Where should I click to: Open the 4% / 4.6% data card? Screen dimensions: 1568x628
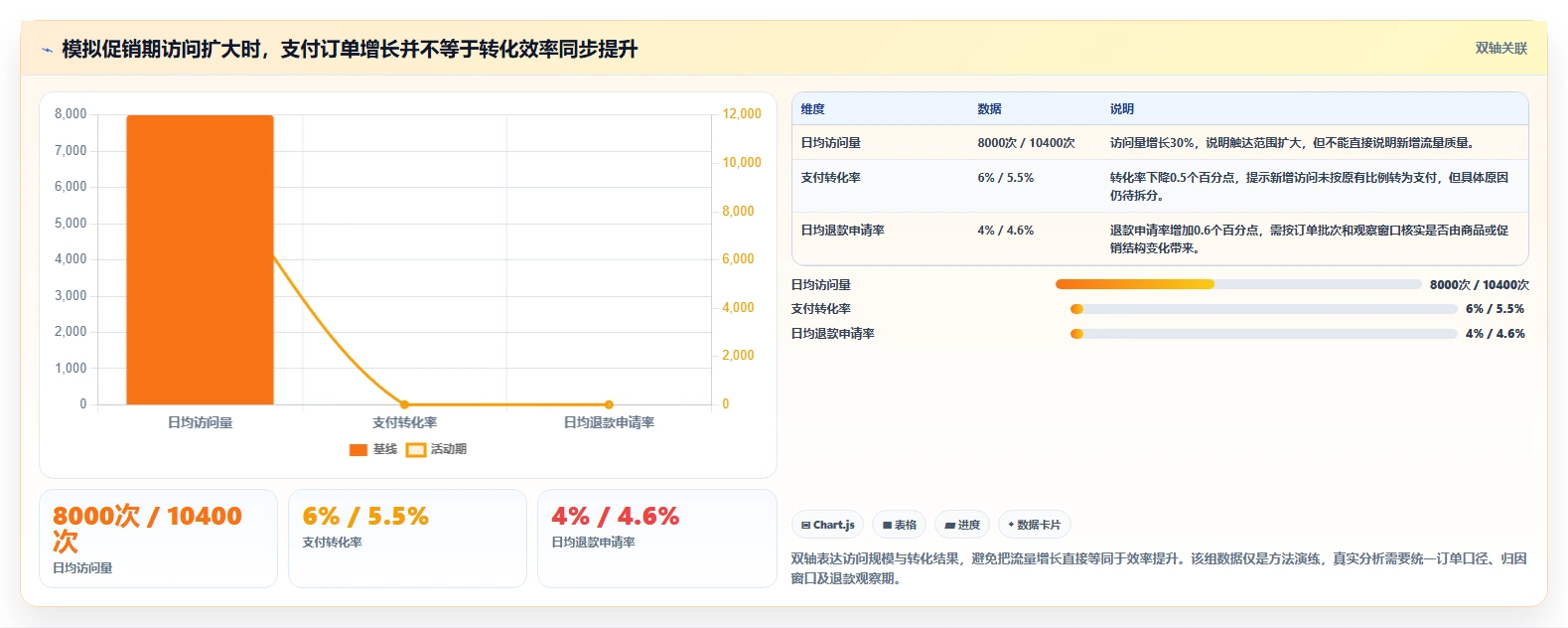click(x=656, y=539)
